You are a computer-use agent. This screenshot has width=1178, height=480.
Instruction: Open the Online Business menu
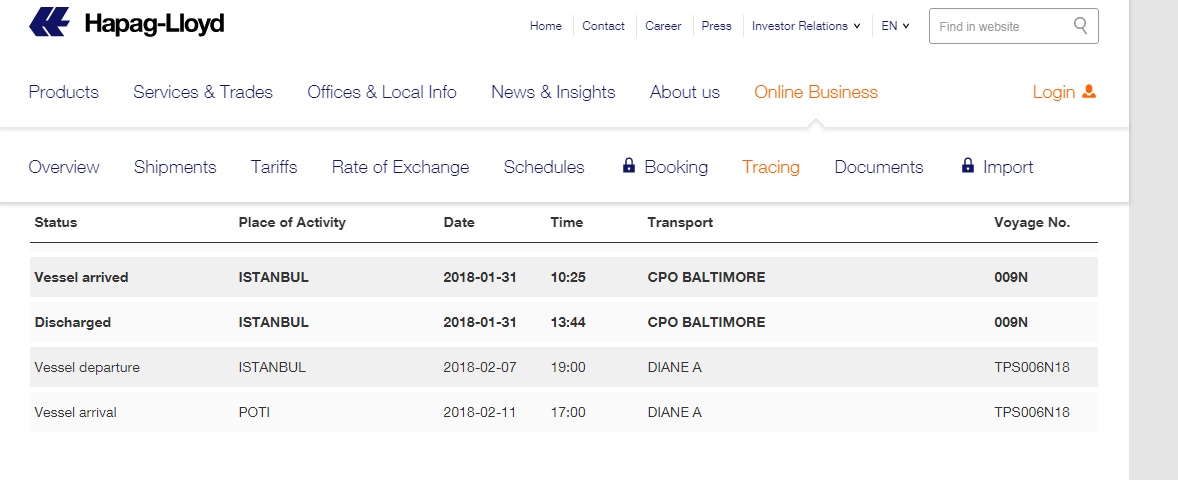[x=815, y=92]
